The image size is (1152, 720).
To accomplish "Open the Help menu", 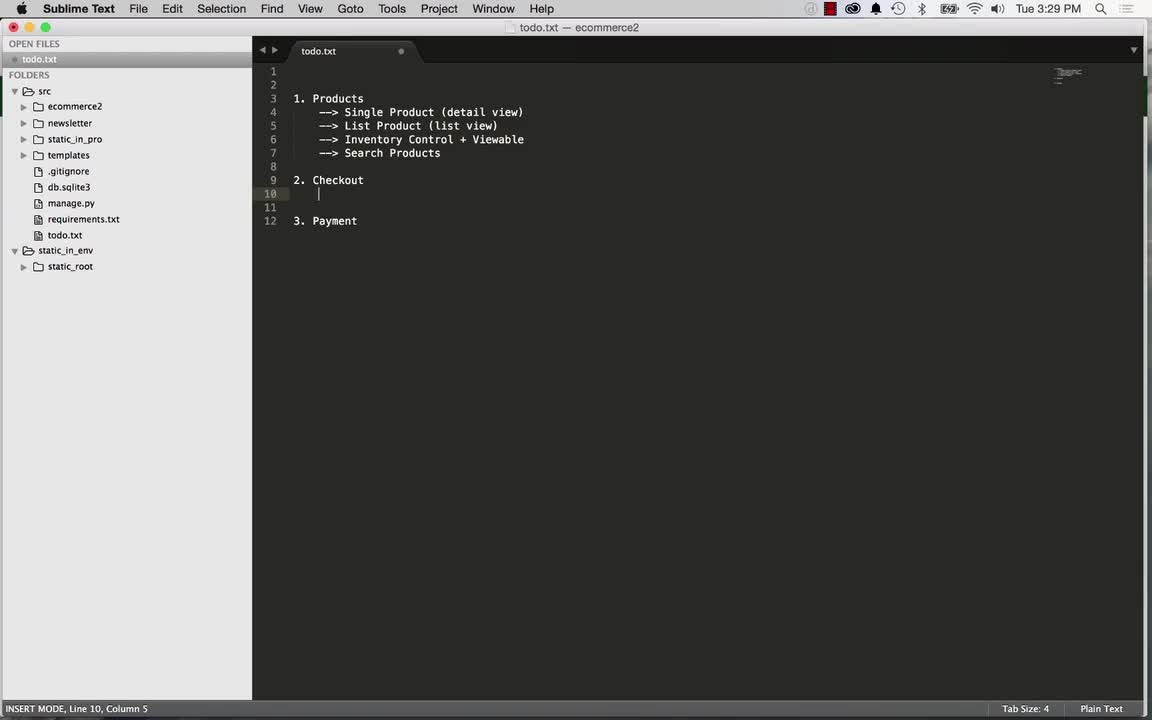I will coord(541,9).
